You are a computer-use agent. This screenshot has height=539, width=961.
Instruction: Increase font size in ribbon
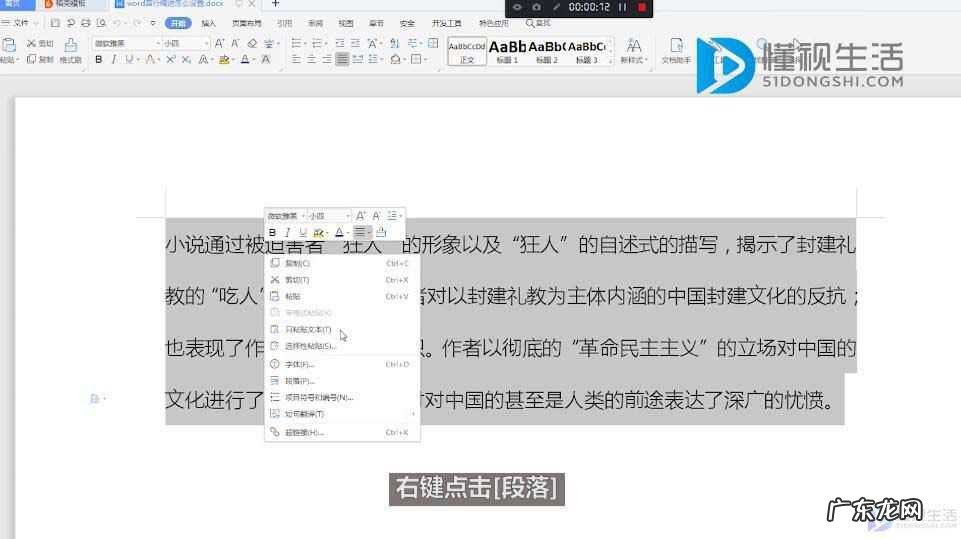[219, 44]
